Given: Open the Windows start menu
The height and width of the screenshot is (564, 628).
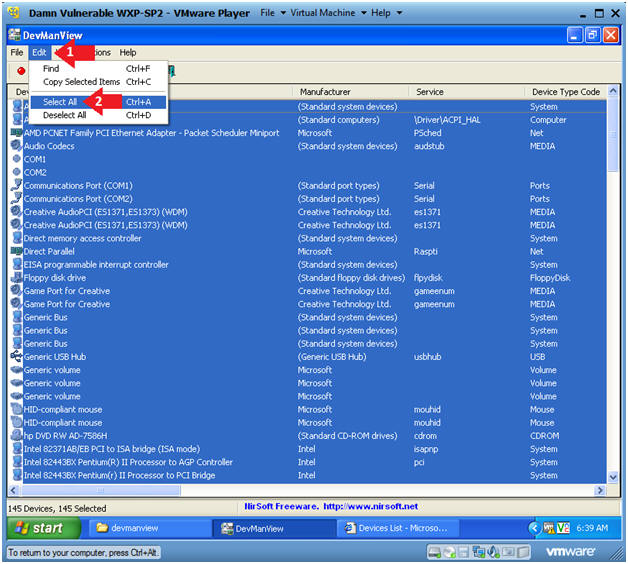Looking at the screenshot, I should (44, 528).
